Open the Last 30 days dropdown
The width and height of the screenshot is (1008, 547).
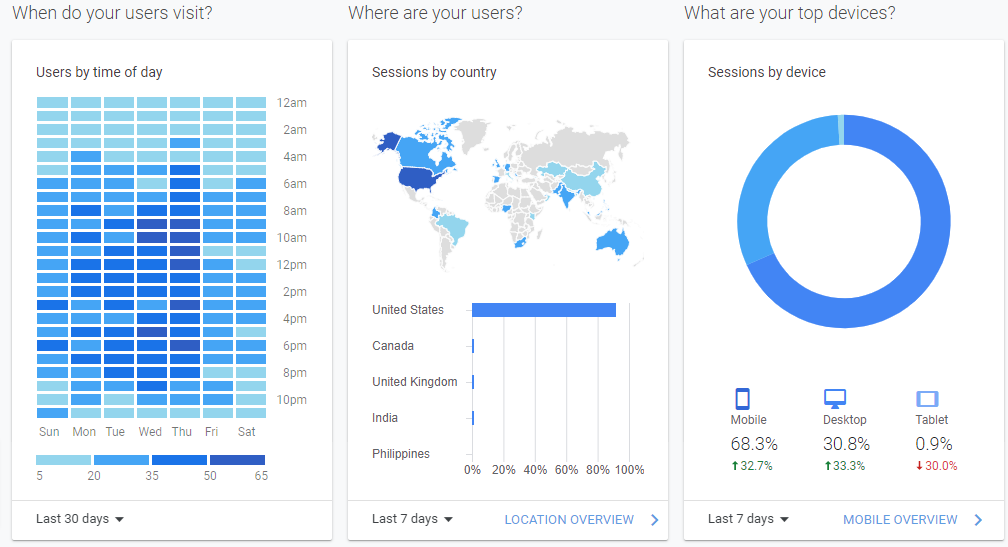click(80, 519)
